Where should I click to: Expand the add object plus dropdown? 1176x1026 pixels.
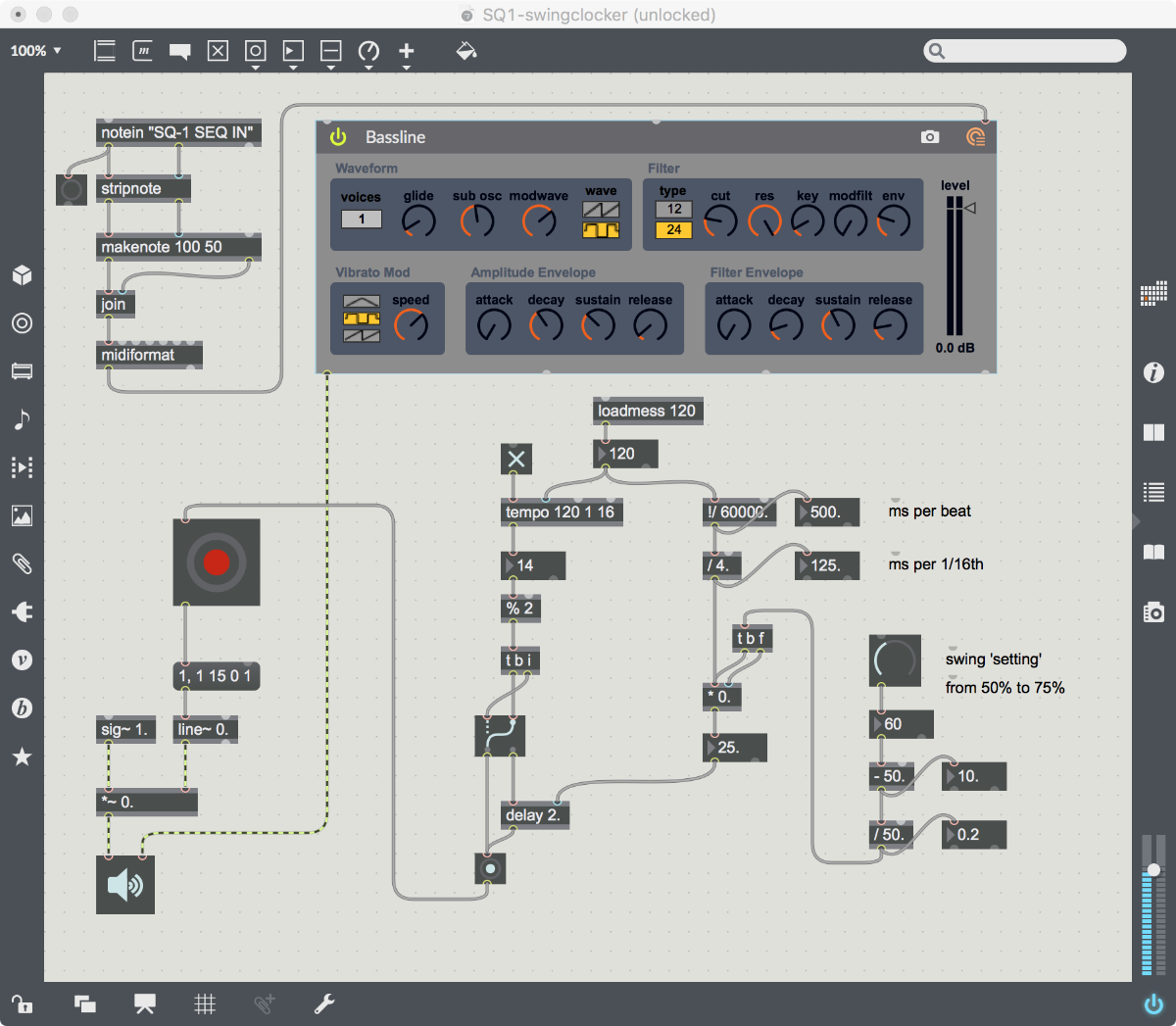pos(407,55)
